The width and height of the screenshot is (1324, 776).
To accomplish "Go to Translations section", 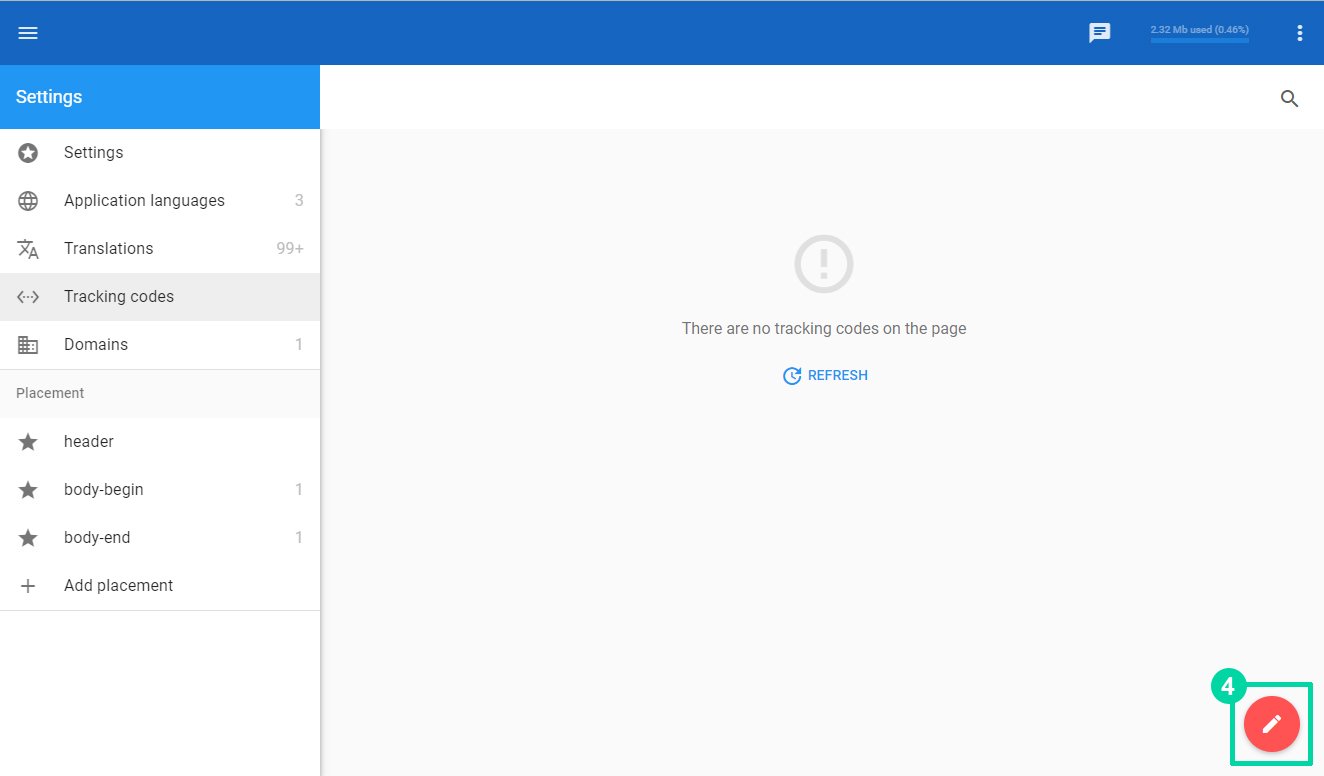I will pyautogui.click(x=160, y=249).
